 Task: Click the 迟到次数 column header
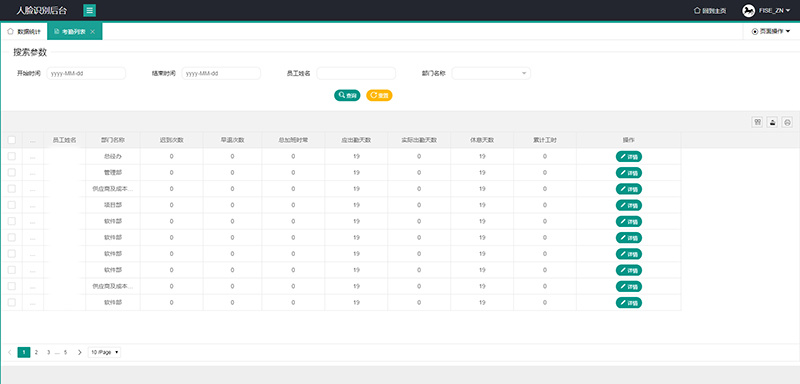tap(171, 140)
